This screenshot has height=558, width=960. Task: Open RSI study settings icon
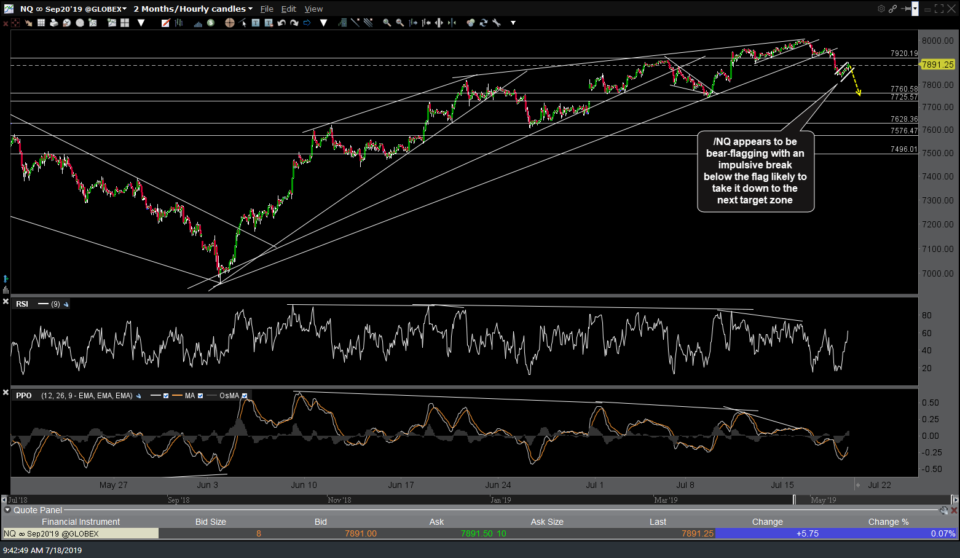(66, 304)
